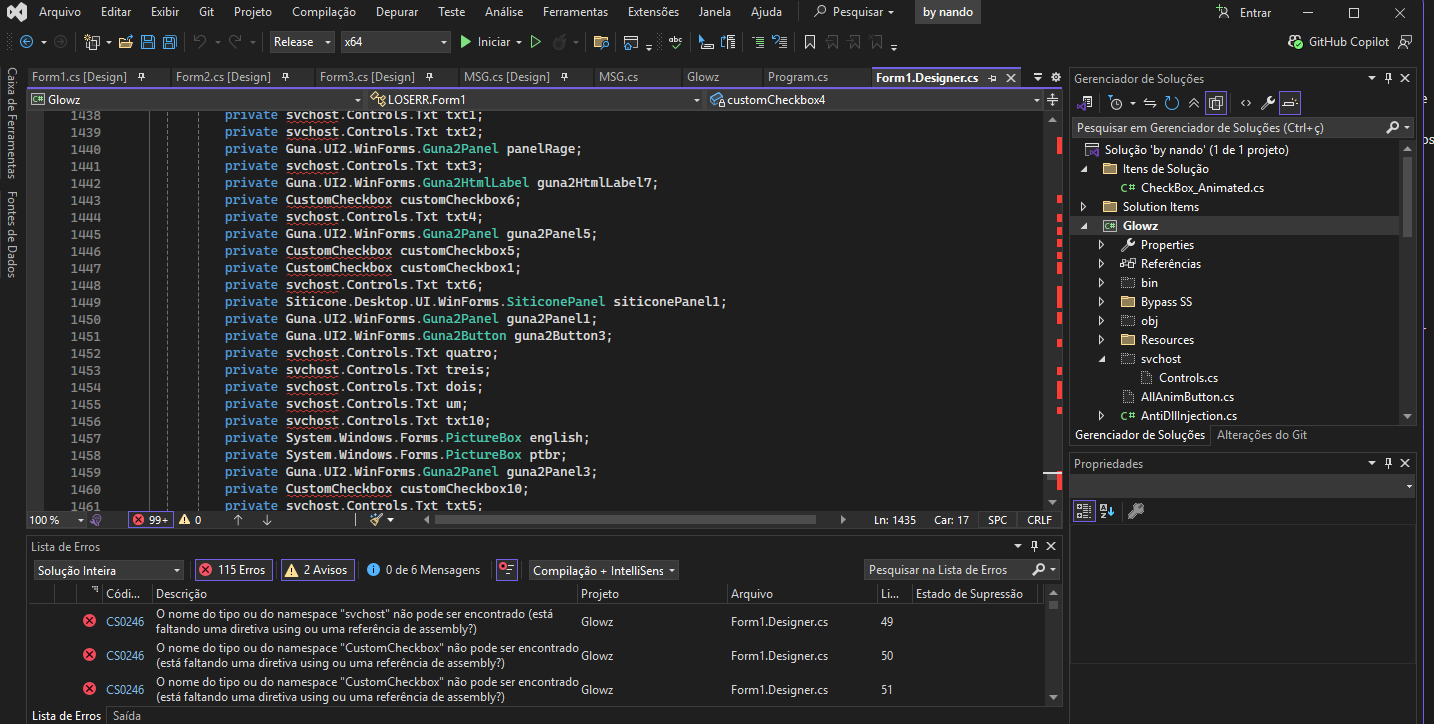Switch to the Saída tab
The image size is (1434, 724).
tap(127, 716)
